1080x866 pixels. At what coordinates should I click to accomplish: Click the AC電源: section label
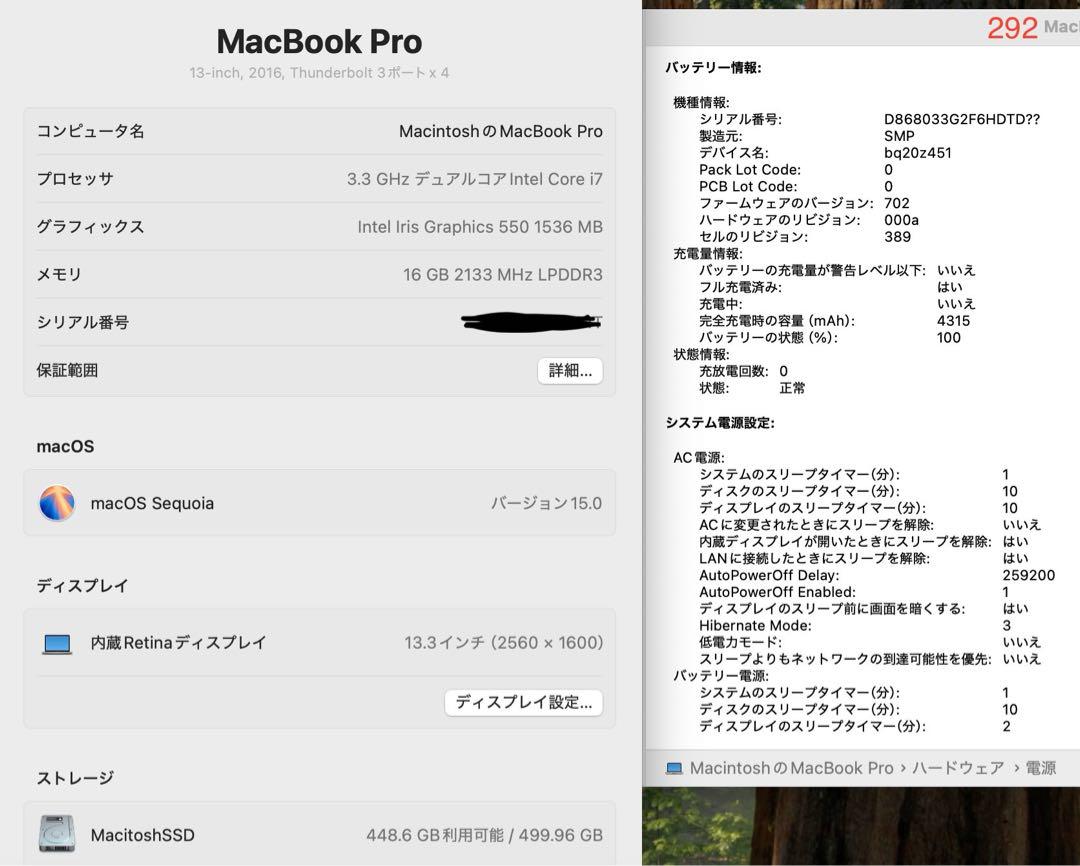698,457
